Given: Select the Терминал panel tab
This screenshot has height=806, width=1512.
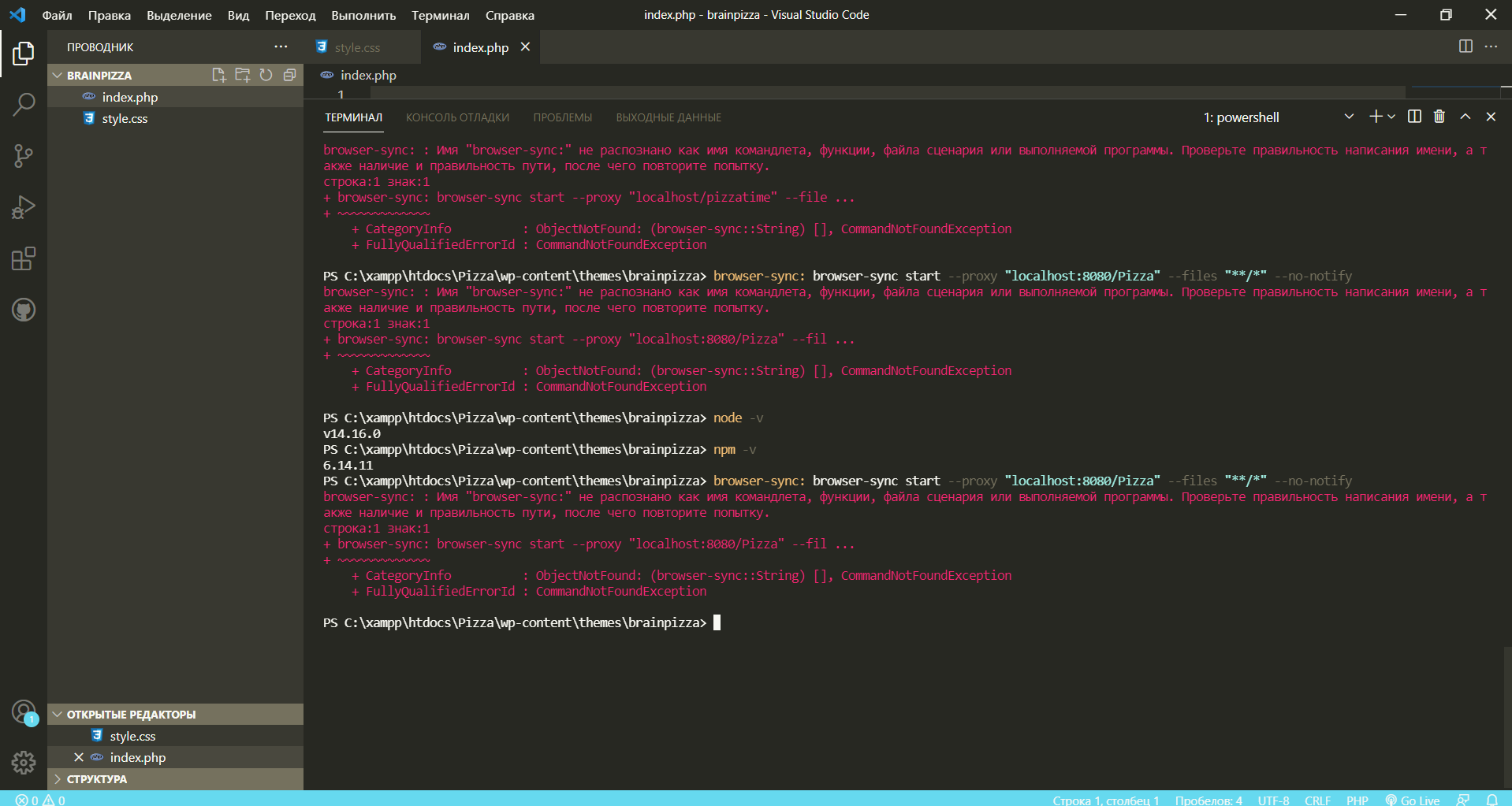Looking at the screenshot, I should click(x=353, y=117).
